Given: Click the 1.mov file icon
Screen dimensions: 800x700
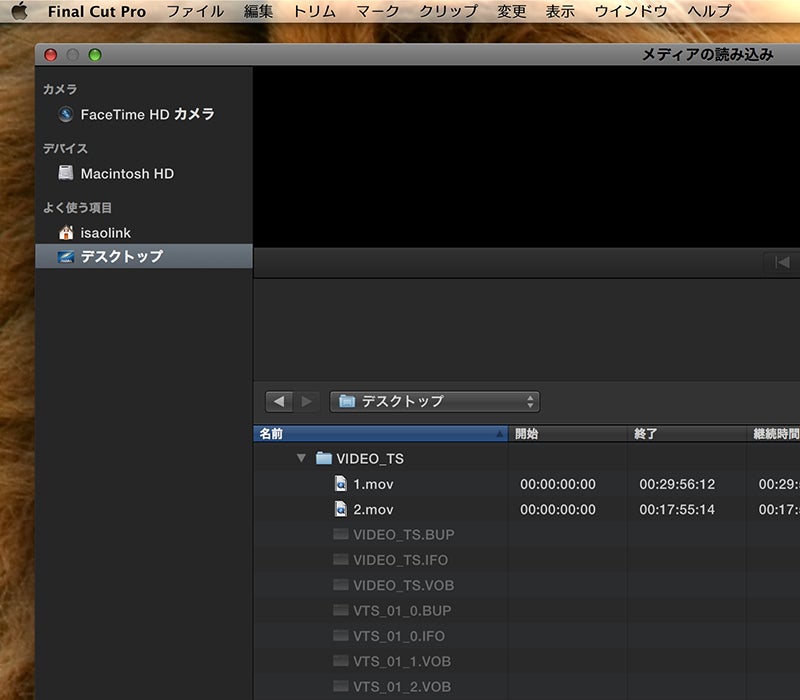Looking at the screenshot, I should (x=341, y=483).
